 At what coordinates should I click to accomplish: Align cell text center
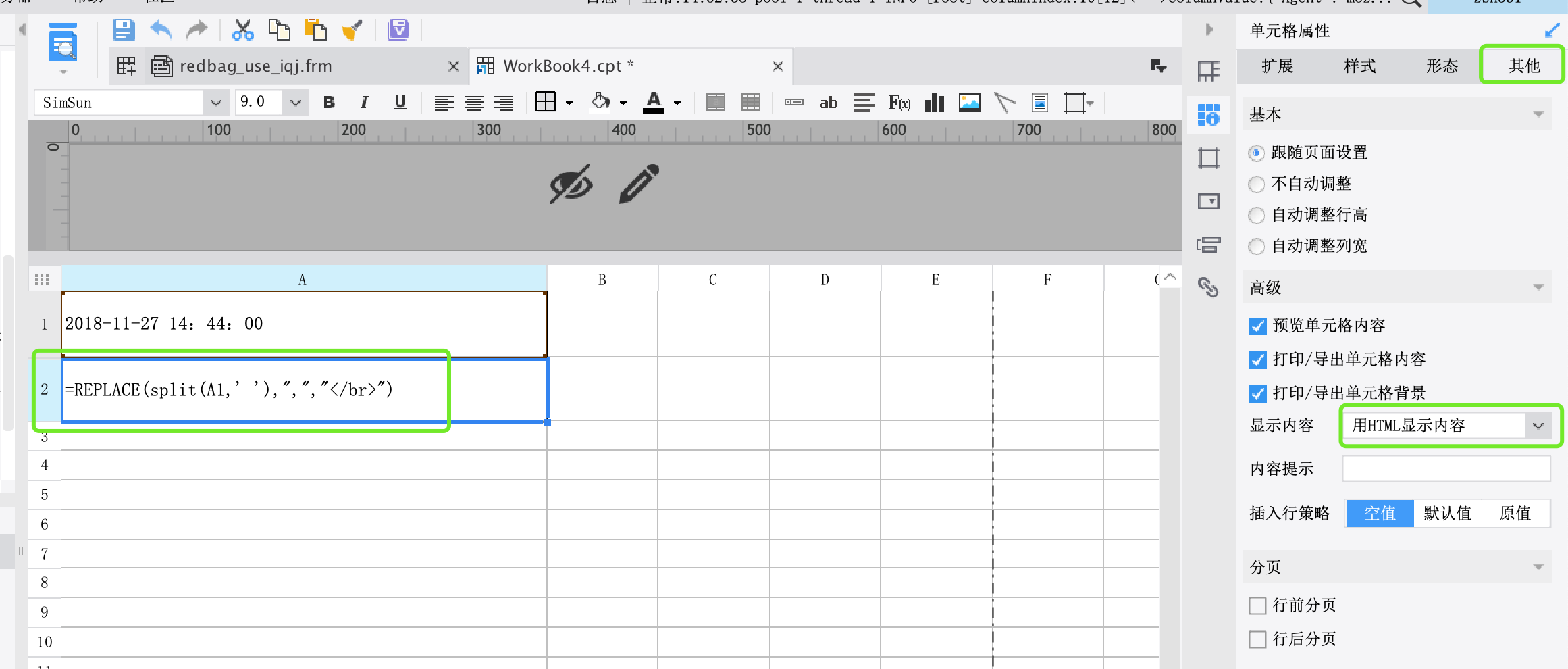pyautogui.click(x=474, y=103)
